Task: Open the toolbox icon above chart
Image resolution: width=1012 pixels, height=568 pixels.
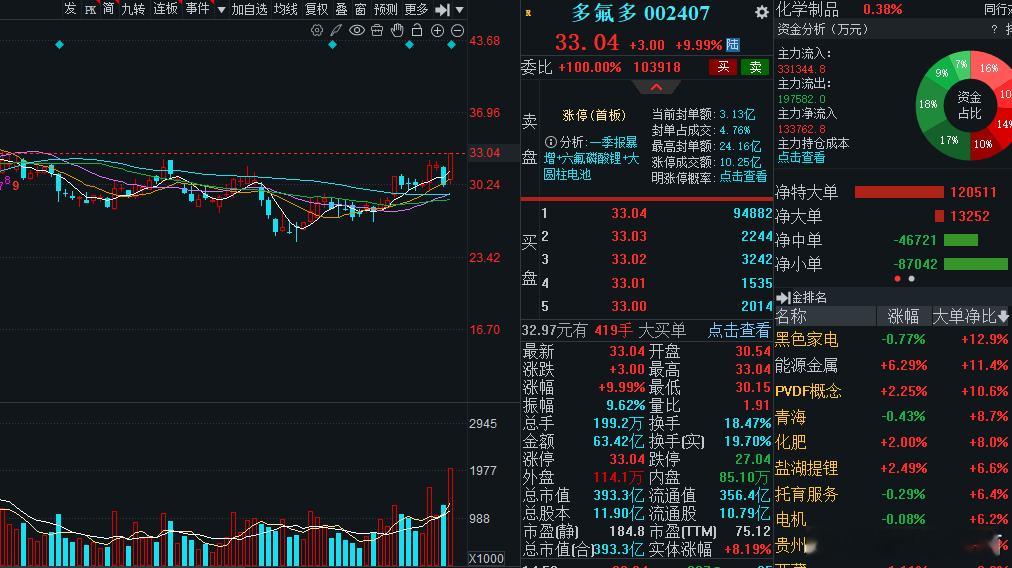Action: tap(377, 30)
